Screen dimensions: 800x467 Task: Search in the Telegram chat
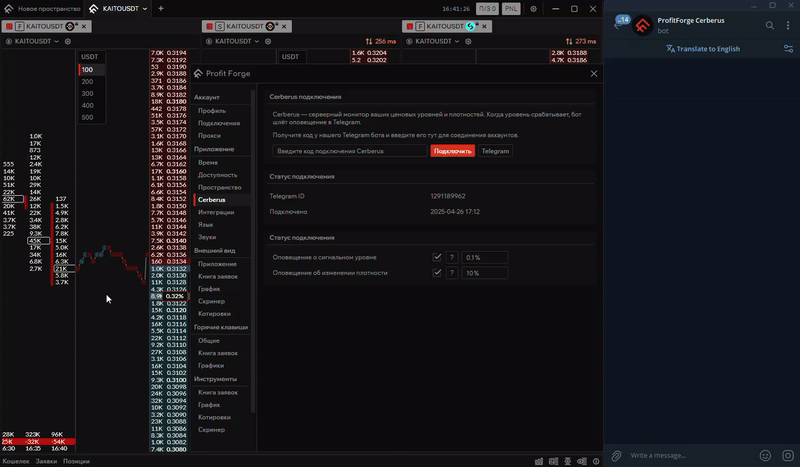pyautogui.click(x=769, y=25)
